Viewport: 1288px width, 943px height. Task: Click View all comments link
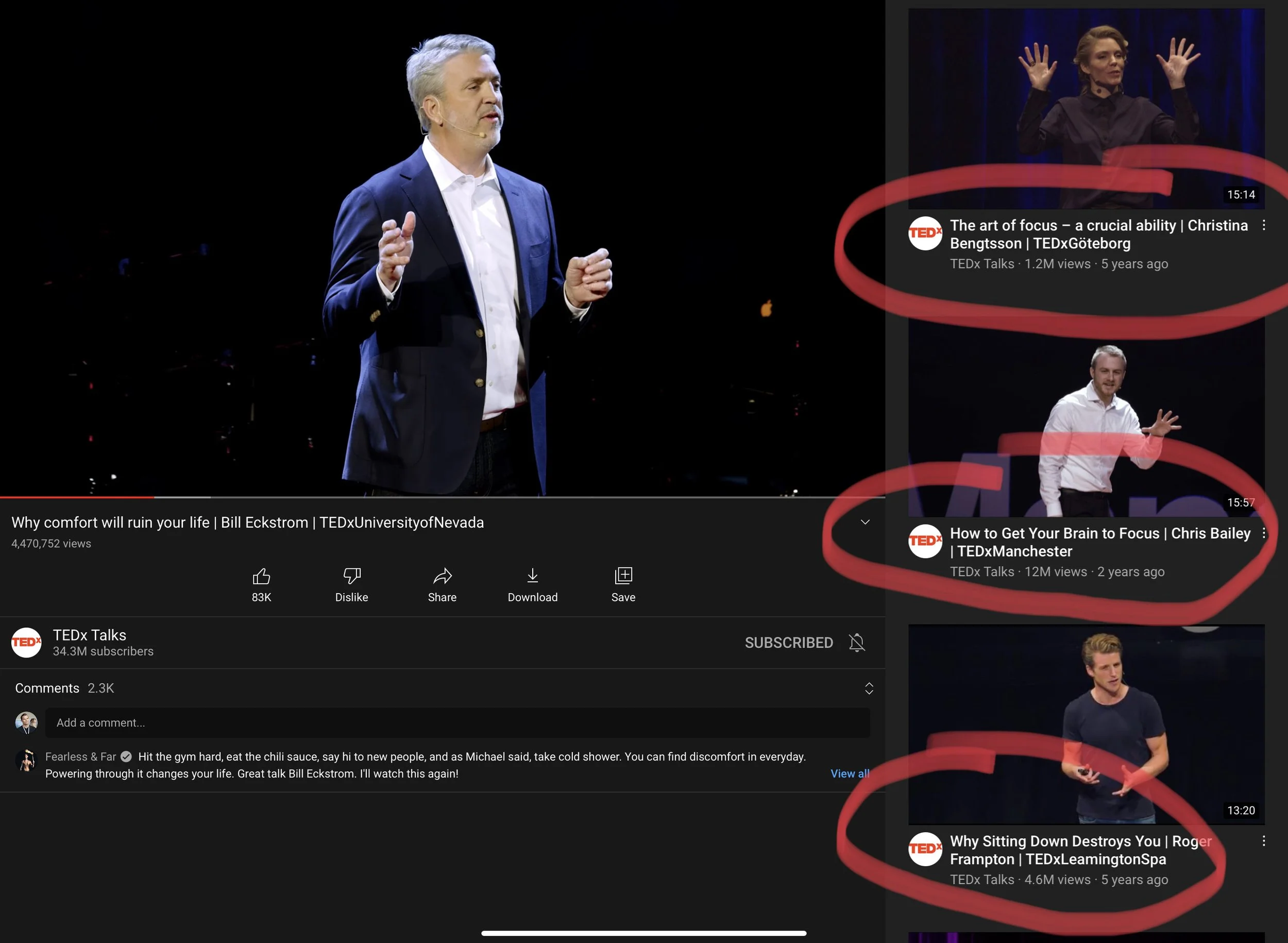[x=849, y=773]
